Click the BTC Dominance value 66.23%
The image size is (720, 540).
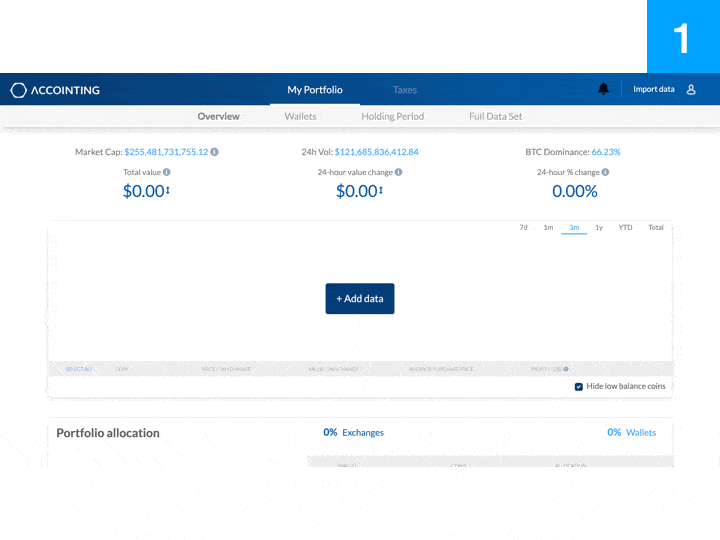click(x=606, y=152)
